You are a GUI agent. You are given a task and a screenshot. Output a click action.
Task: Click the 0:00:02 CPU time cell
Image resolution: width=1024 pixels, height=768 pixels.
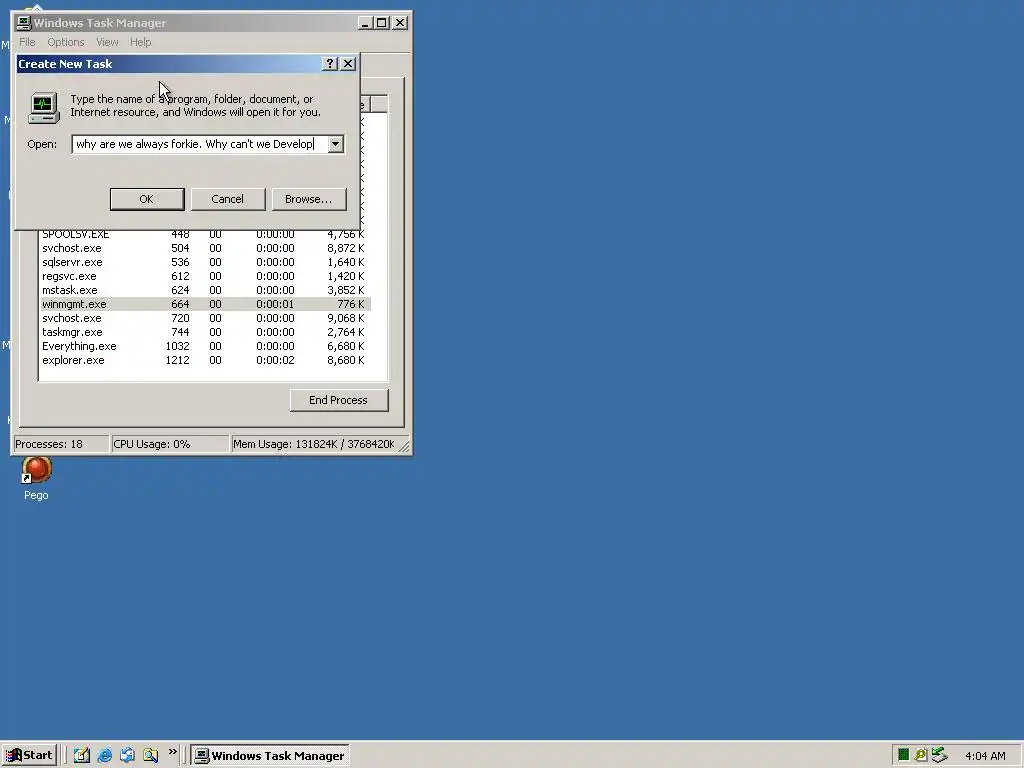(275, 360)
